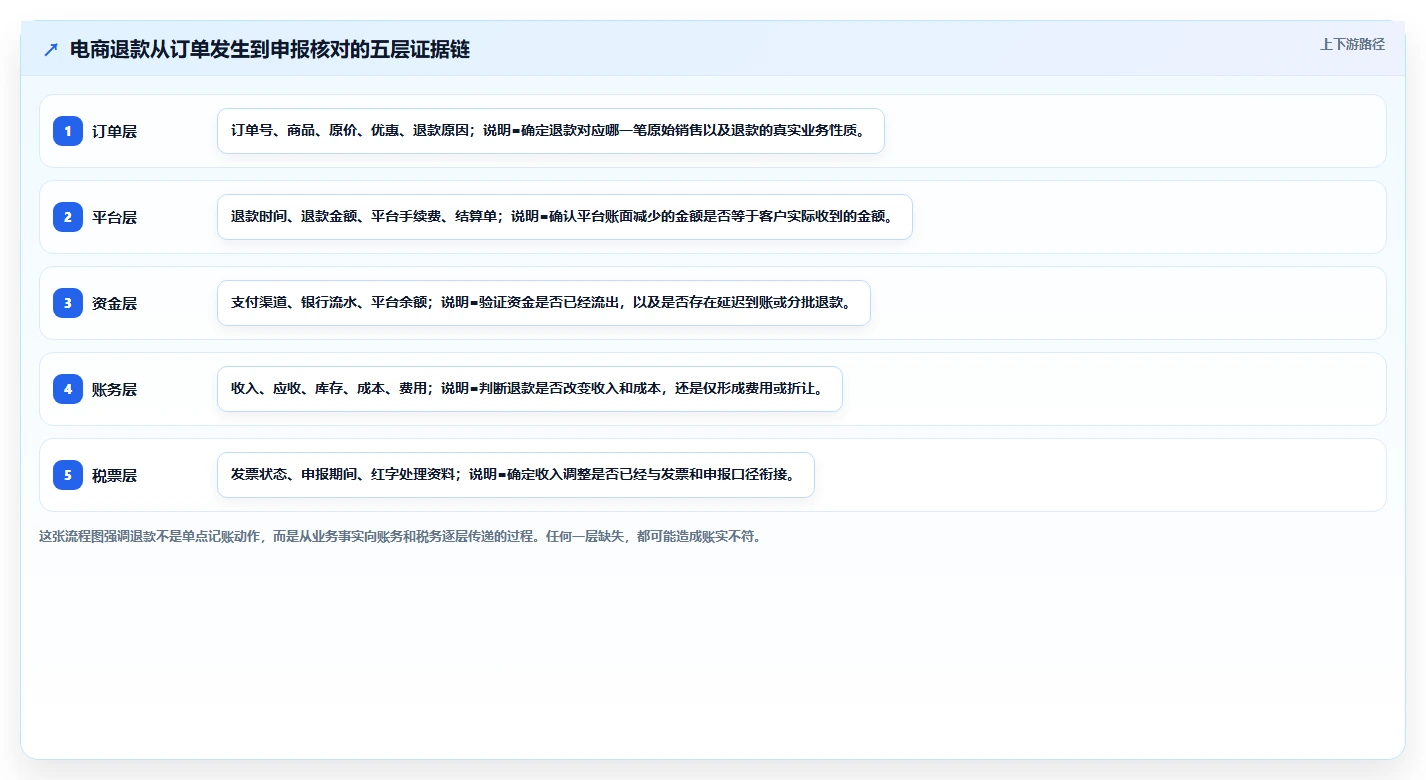
Task: Click the description box starting with 收入、应收、库存
Action: [x=530, y=389]
